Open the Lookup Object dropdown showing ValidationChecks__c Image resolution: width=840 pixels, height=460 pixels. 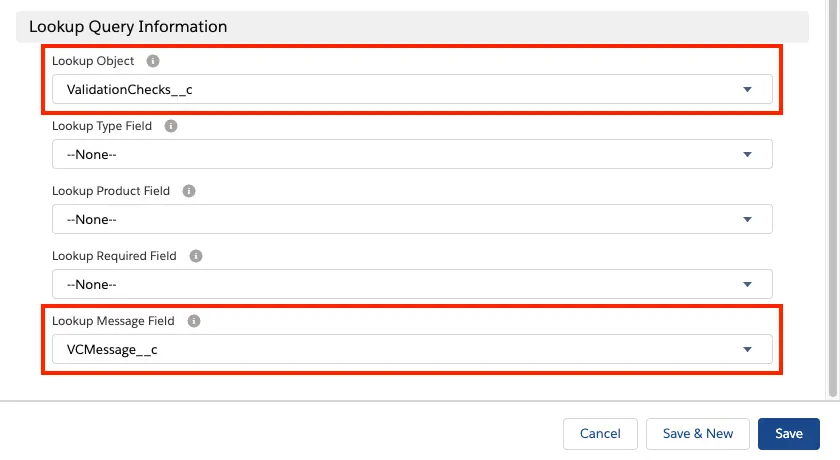[x=412, y=90]
